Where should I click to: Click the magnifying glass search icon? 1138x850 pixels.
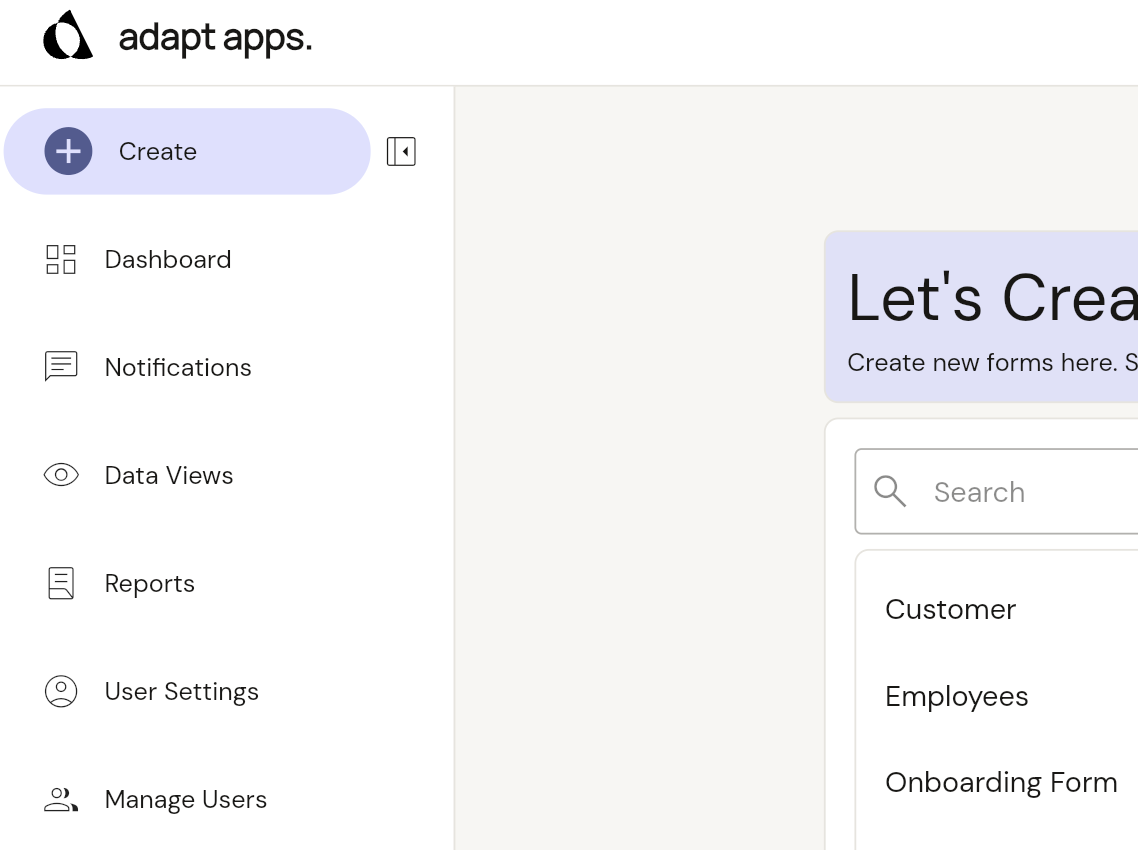(x=889, y=491)
